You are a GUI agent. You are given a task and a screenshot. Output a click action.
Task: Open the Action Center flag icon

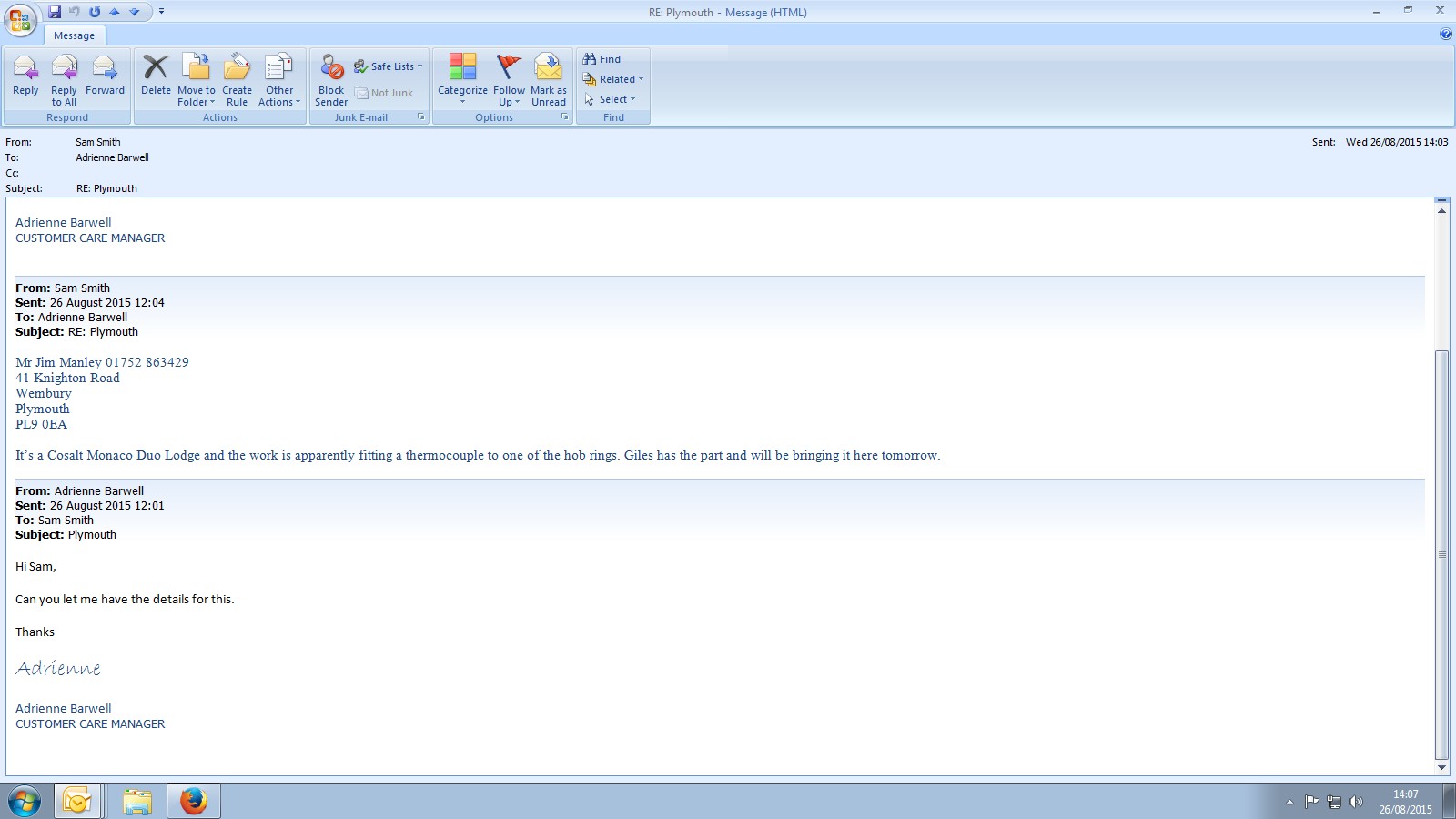1311,802
